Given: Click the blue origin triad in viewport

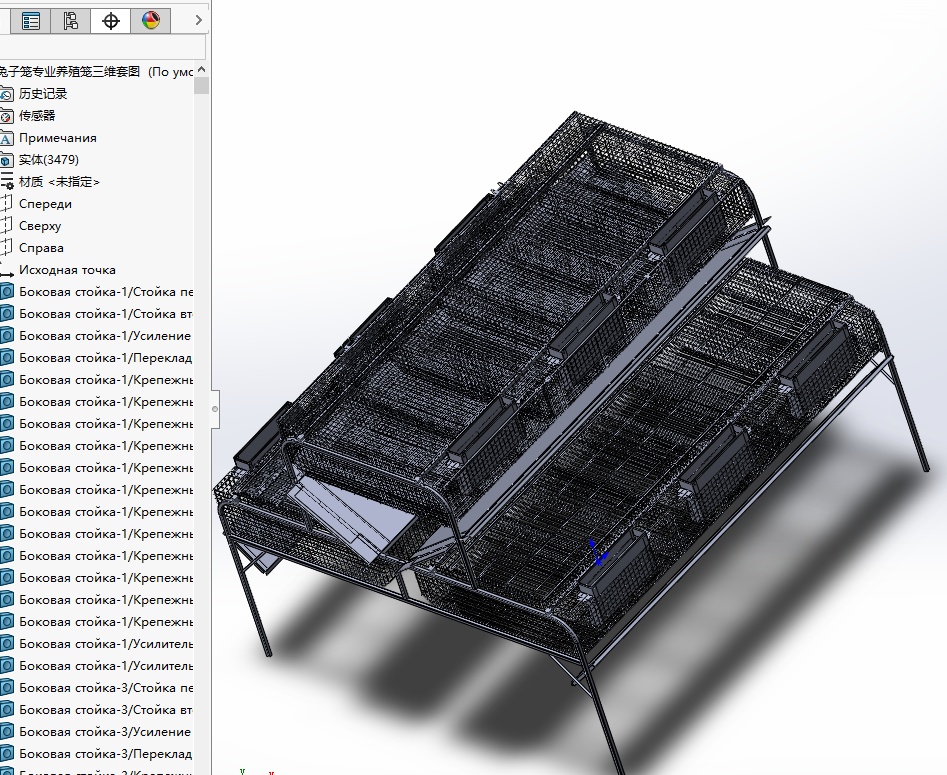Looking at the screenshot, I should (x=597, y=553).
